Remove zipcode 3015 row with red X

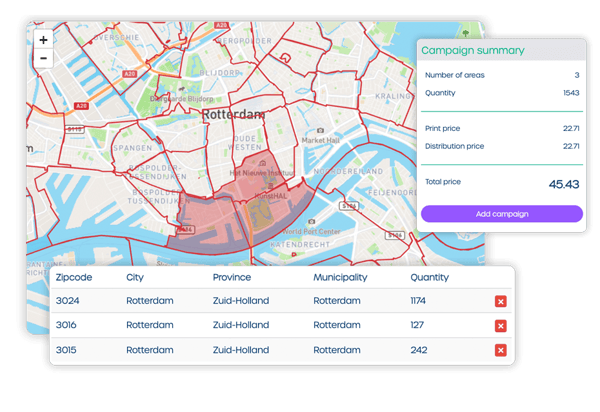coord(501,350)
